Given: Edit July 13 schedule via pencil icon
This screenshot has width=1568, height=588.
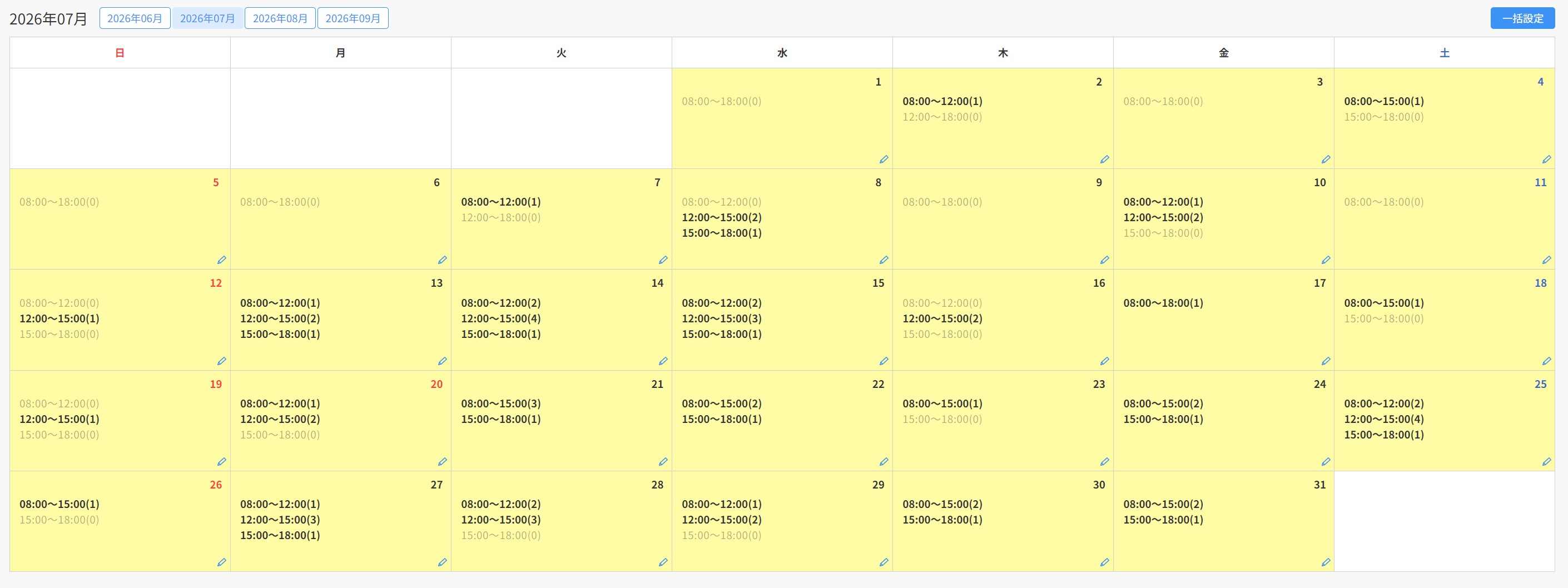Looking at the screenshot, I should coord(443,361).
